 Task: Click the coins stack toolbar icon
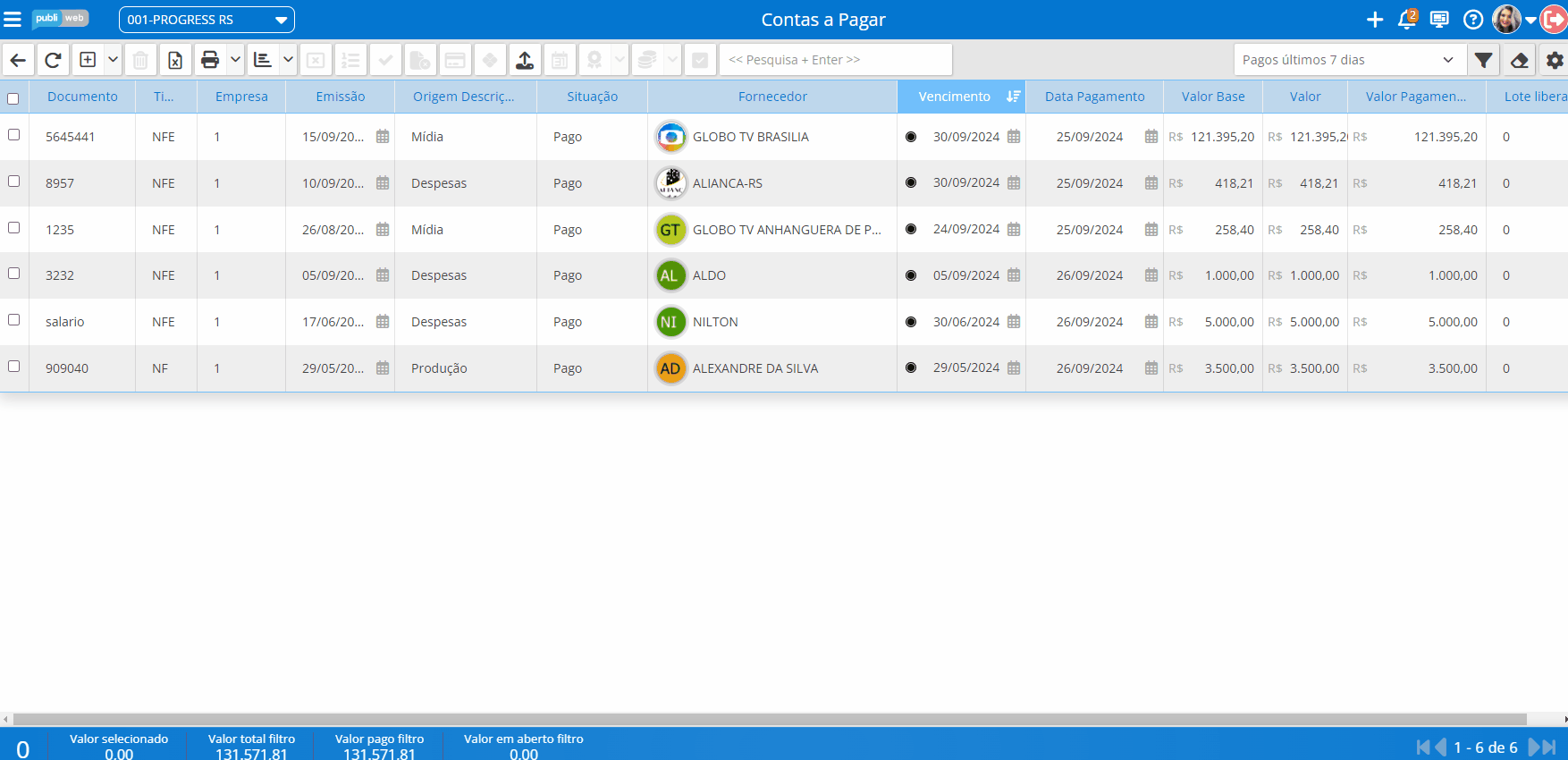pyautogui.click(x=647, y=60)
